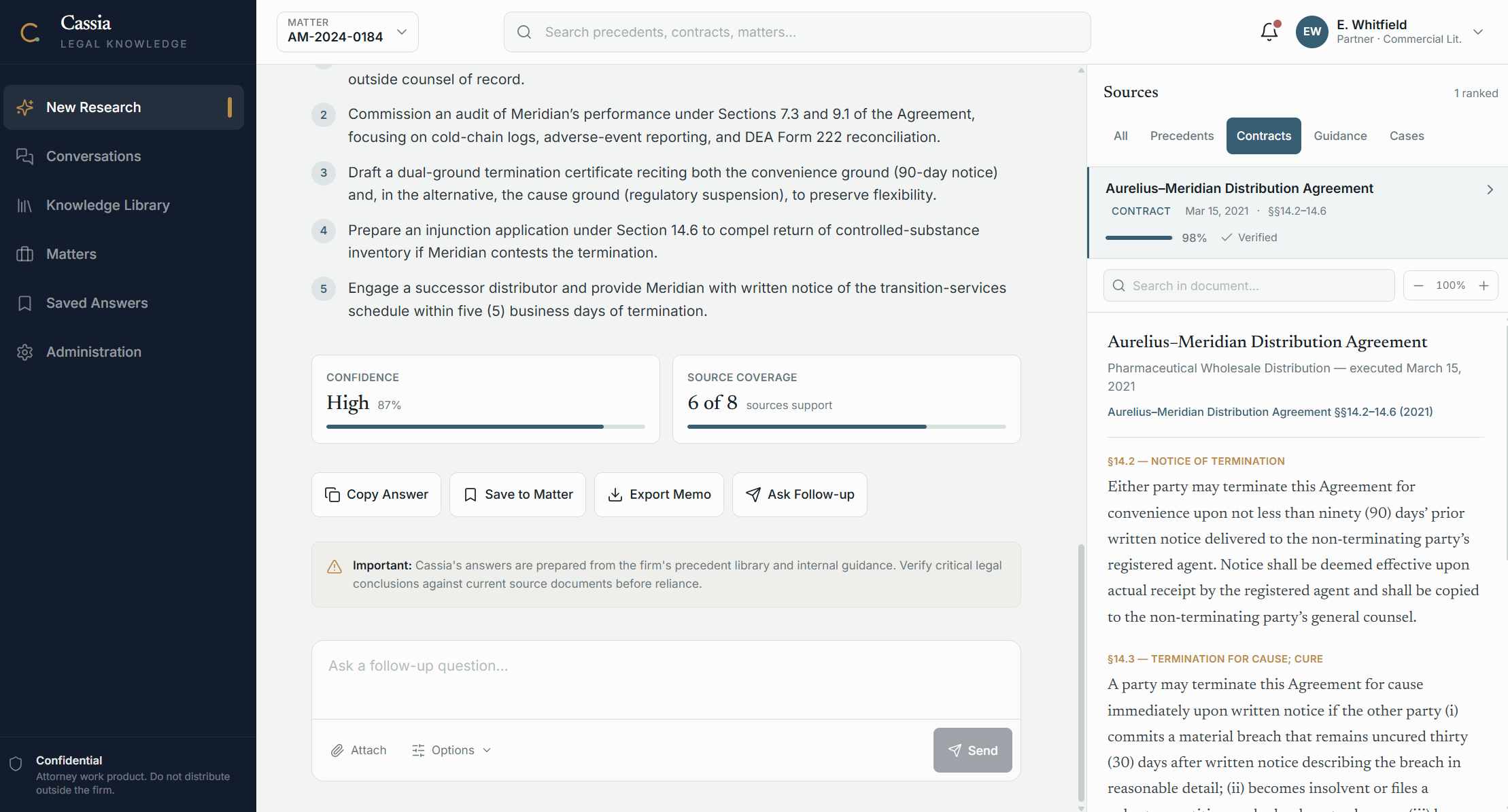1508x812 pixels.
Task: Go to Conversations section
Action: coord(124,156)
